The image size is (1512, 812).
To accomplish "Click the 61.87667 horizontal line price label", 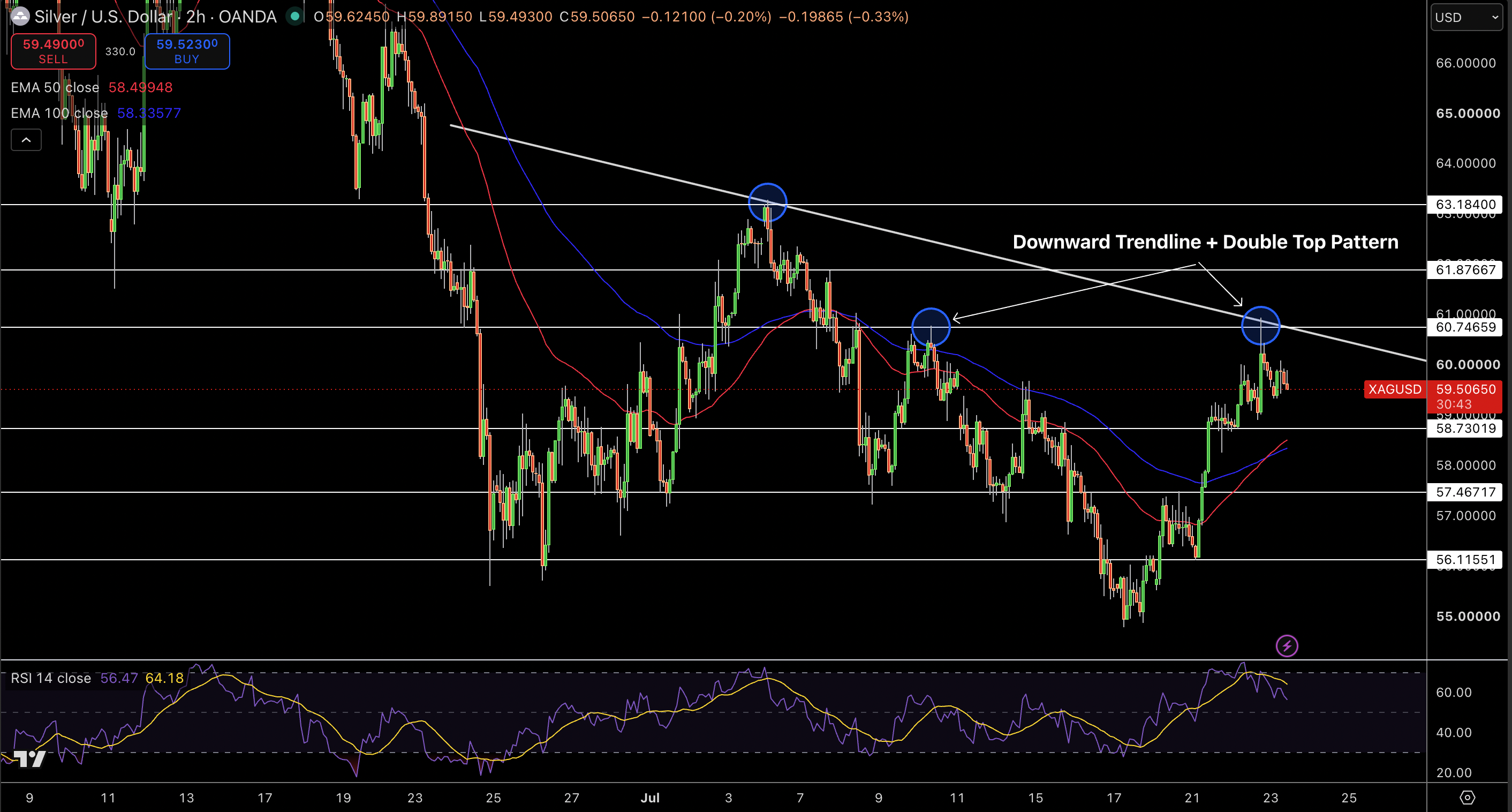I will tap(1465, 269).
